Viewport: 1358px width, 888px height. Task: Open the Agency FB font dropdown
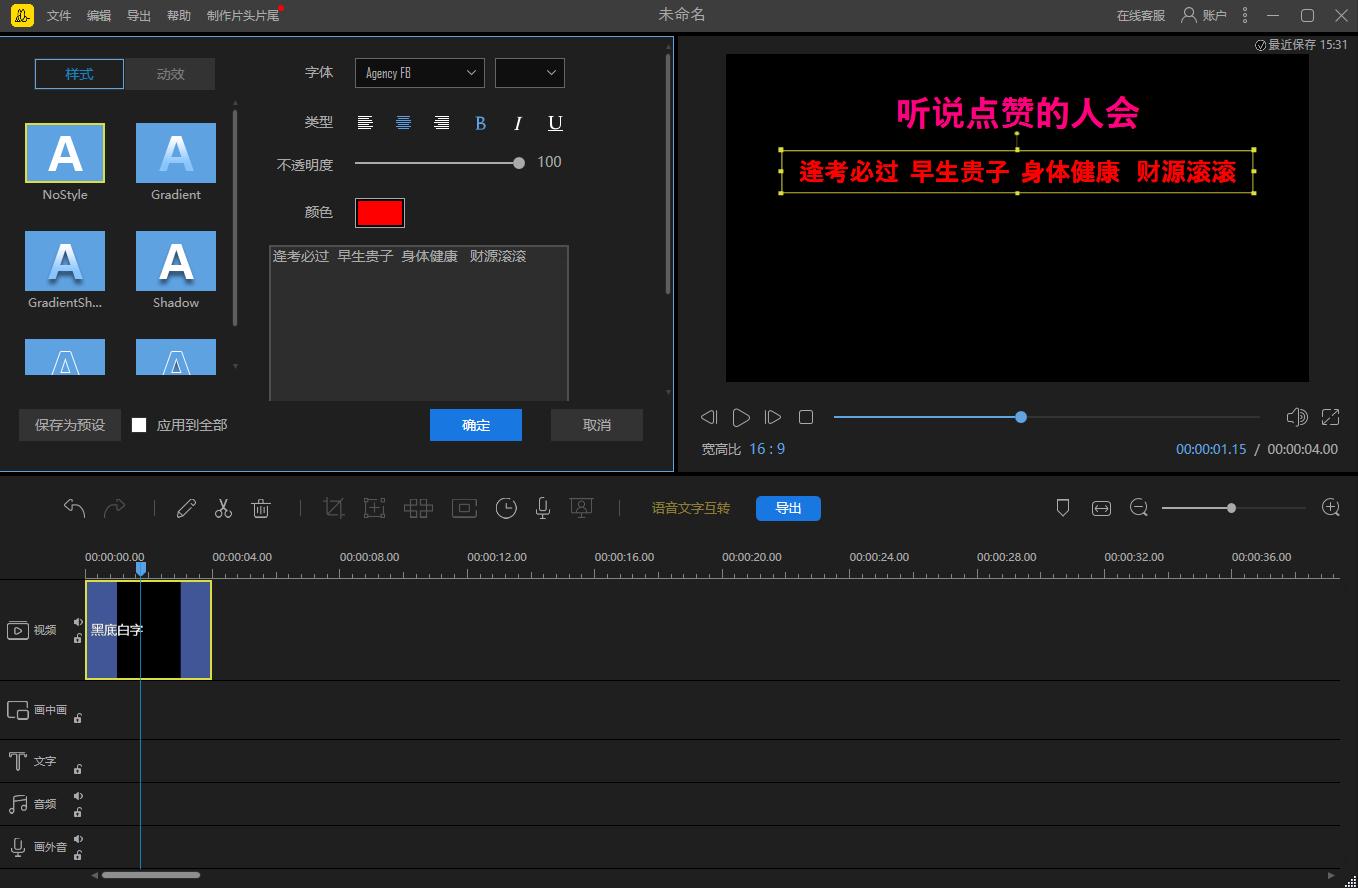pyautogui.click(x=419, y=72)
